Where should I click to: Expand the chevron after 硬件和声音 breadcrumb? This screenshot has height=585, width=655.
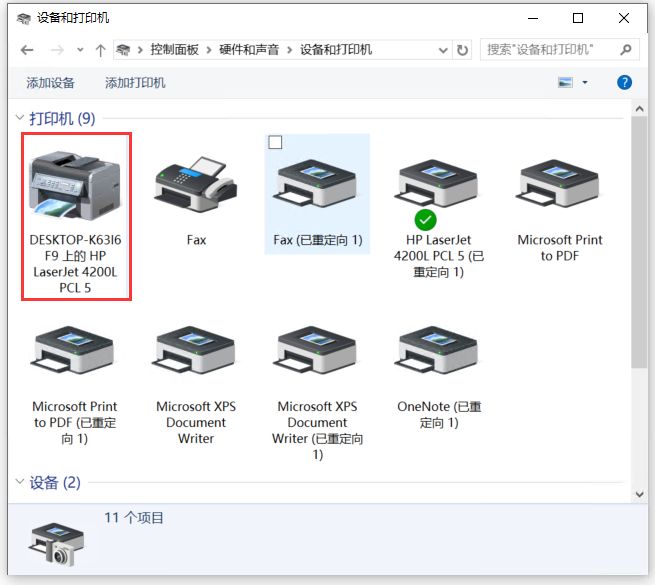click(289, 51)
